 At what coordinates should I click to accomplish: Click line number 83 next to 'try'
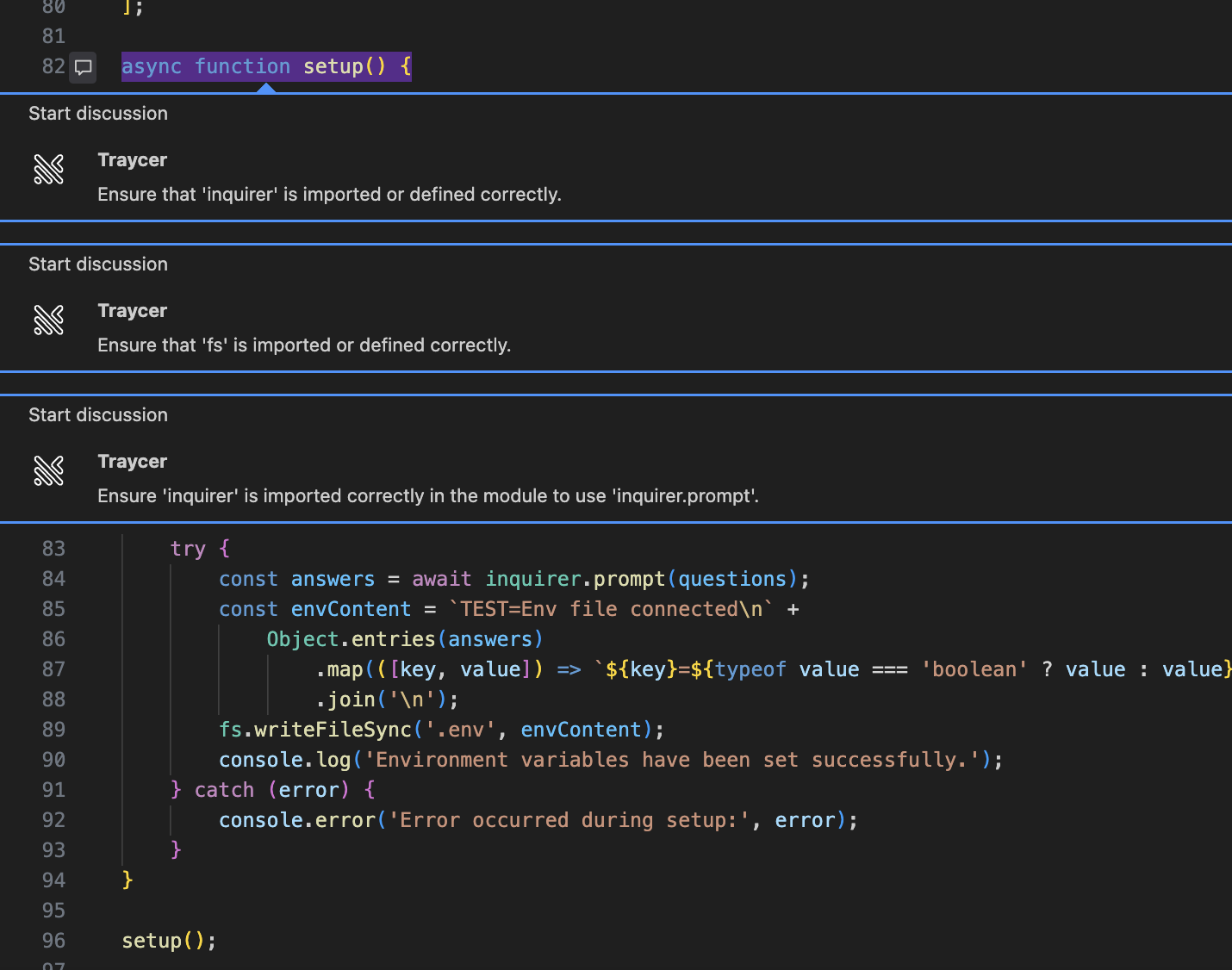pos(53,549)
